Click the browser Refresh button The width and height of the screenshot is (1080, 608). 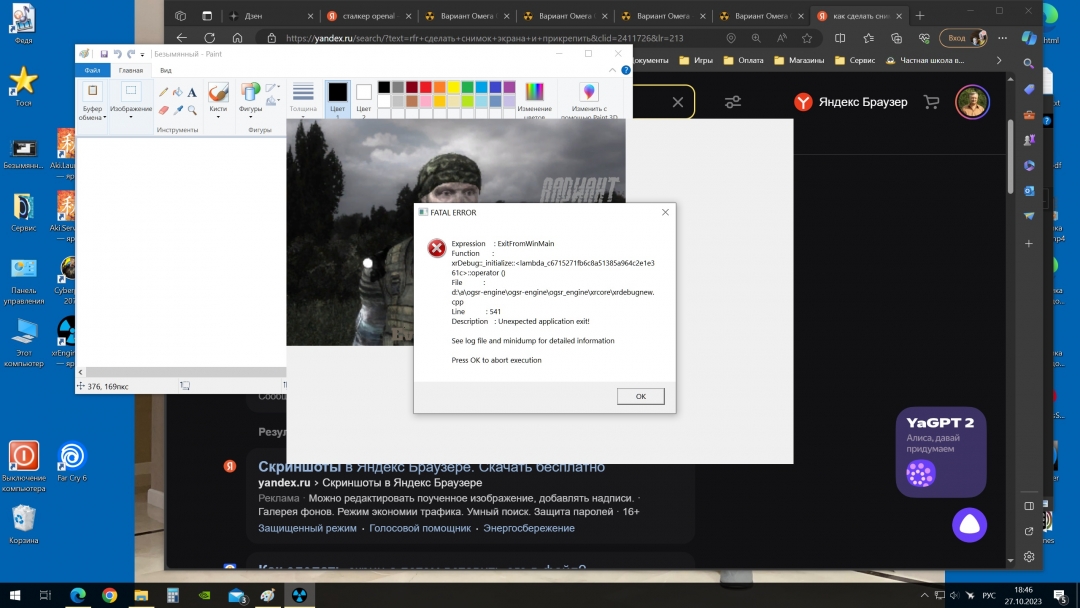209,39
